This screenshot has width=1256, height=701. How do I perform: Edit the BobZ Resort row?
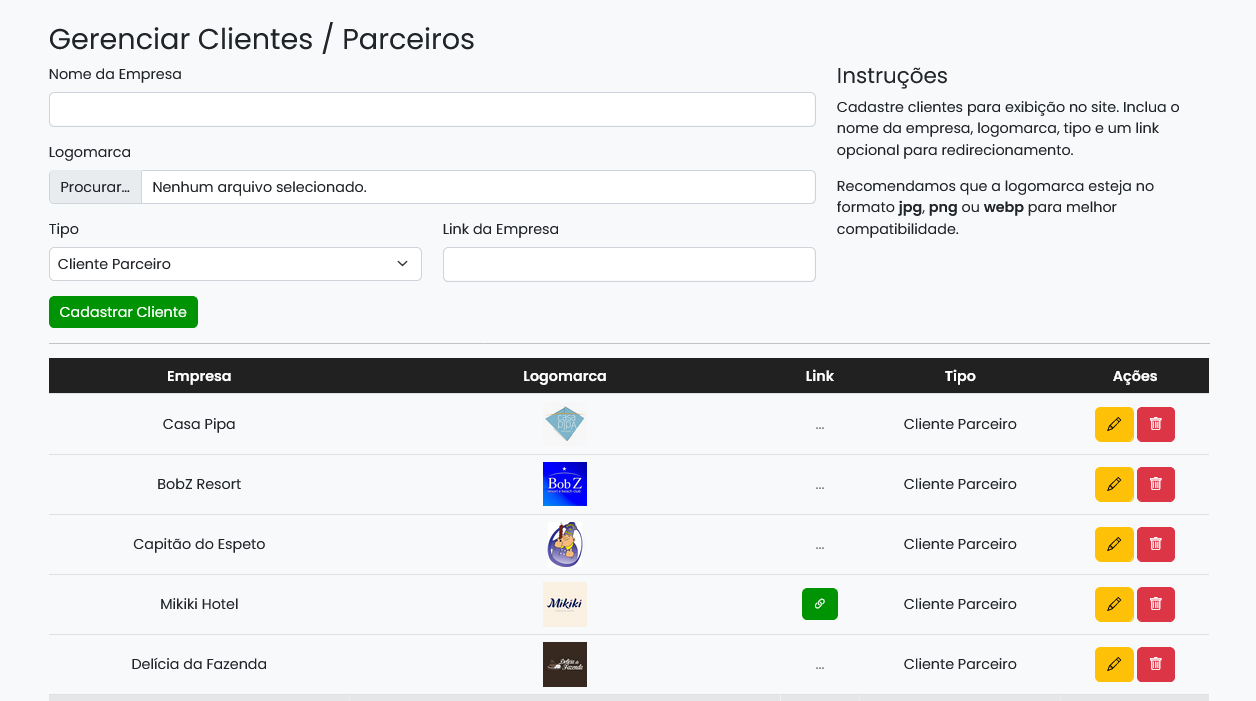(x=1114, y=484)
